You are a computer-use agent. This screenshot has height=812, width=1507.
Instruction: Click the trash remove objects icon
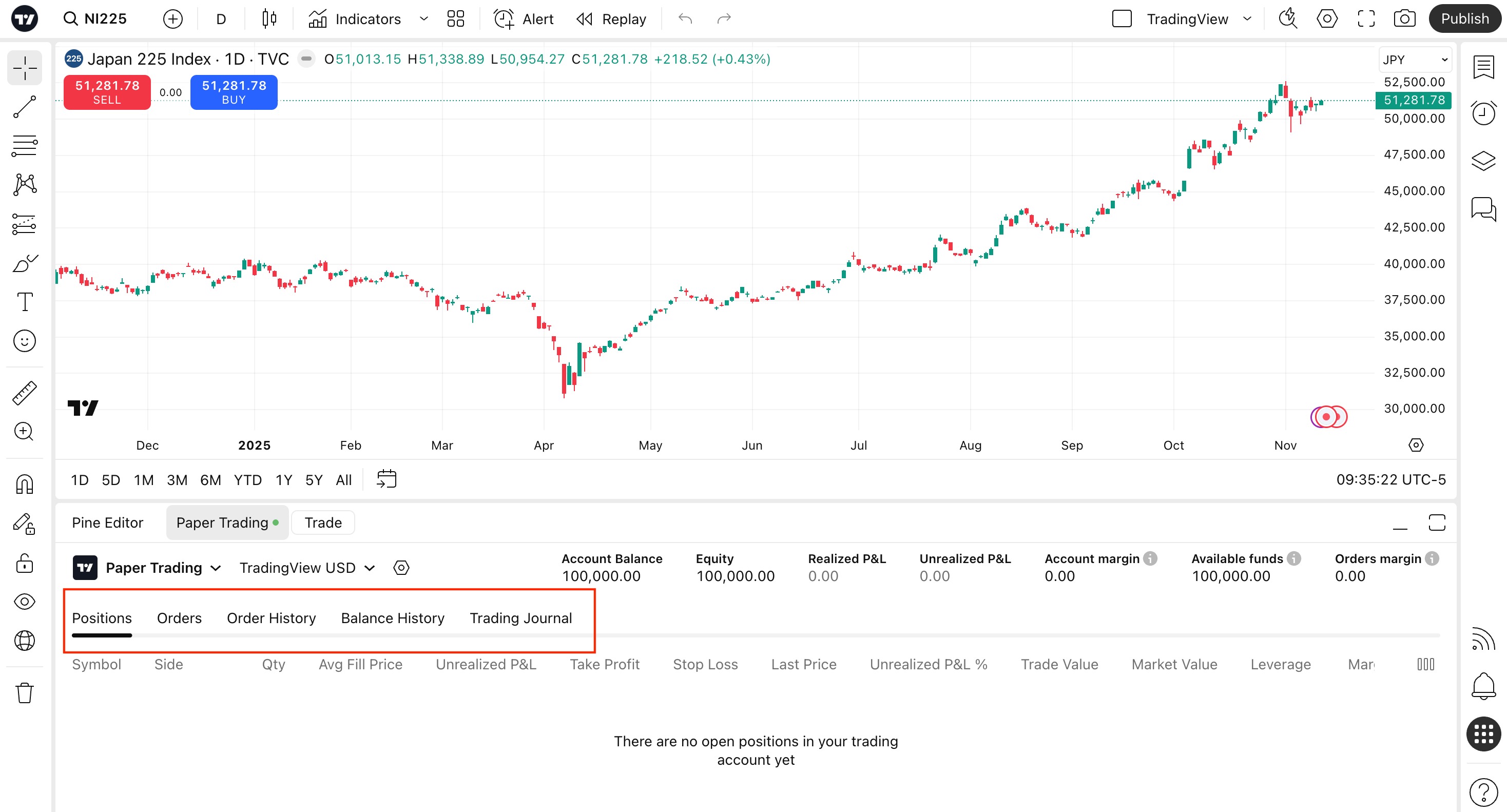25,692
